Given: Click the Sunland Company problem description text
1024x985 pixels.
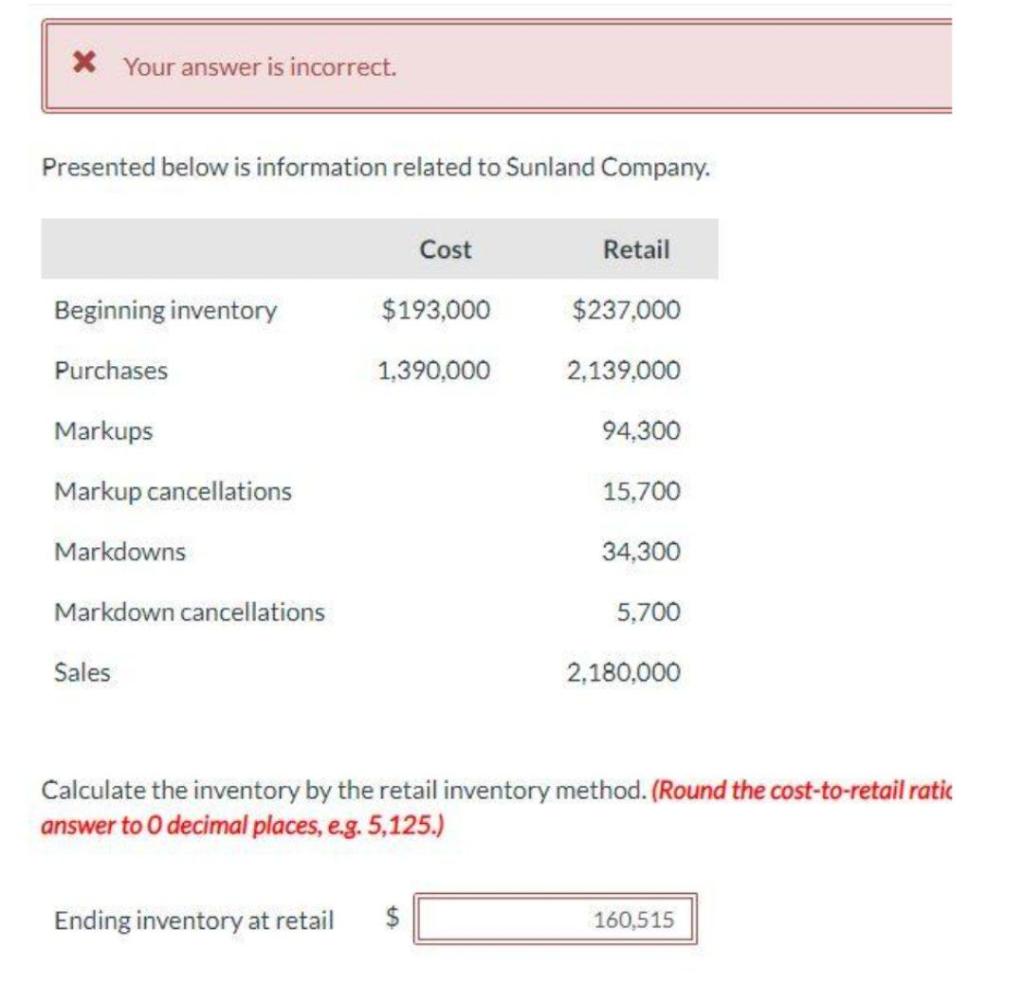Looking at the screenshot, I should pos(375,167).
